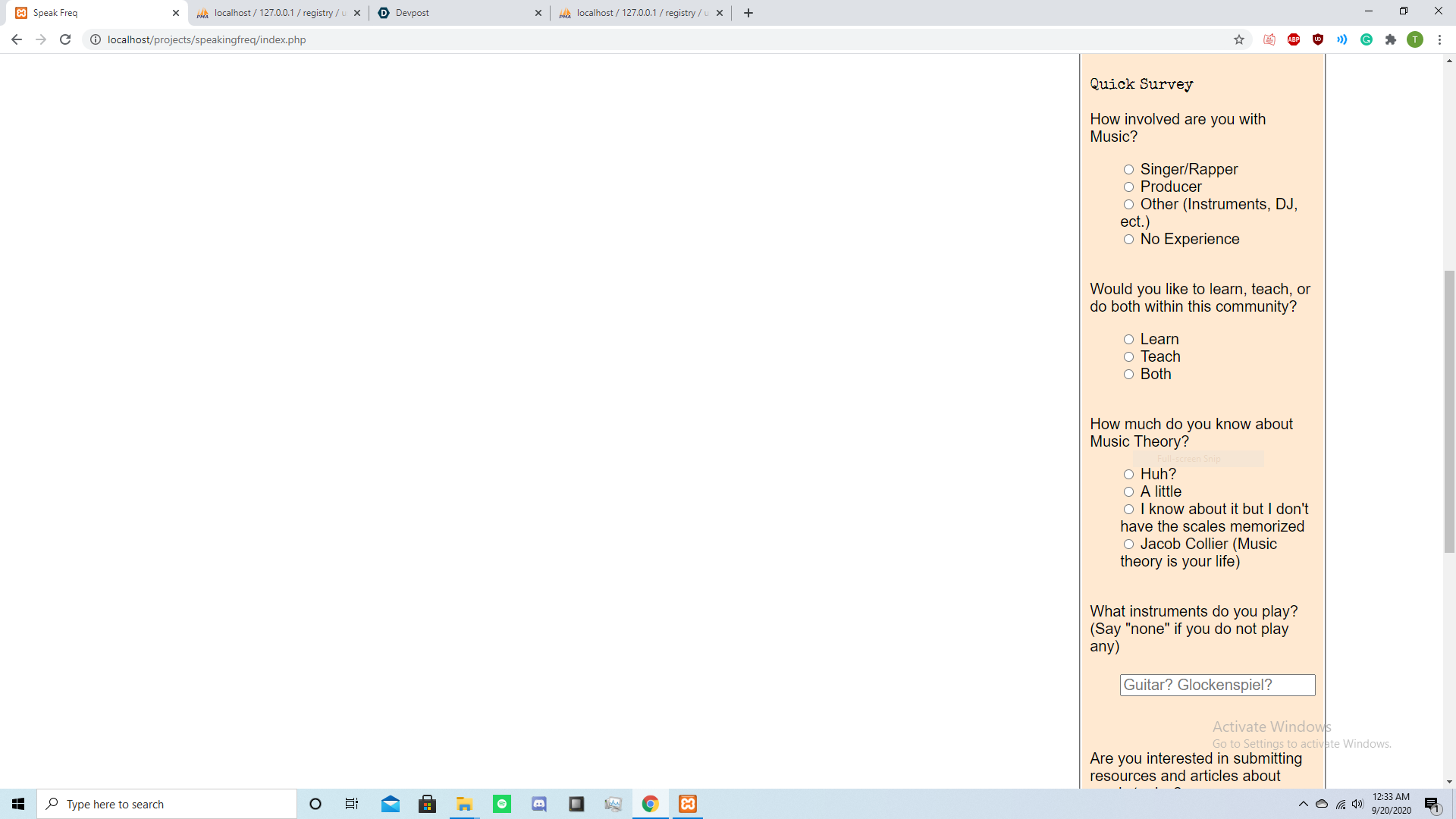Show hidden system tray icons
The height and width of the screenshot is (819, 1456).
tap(1303, 804)
